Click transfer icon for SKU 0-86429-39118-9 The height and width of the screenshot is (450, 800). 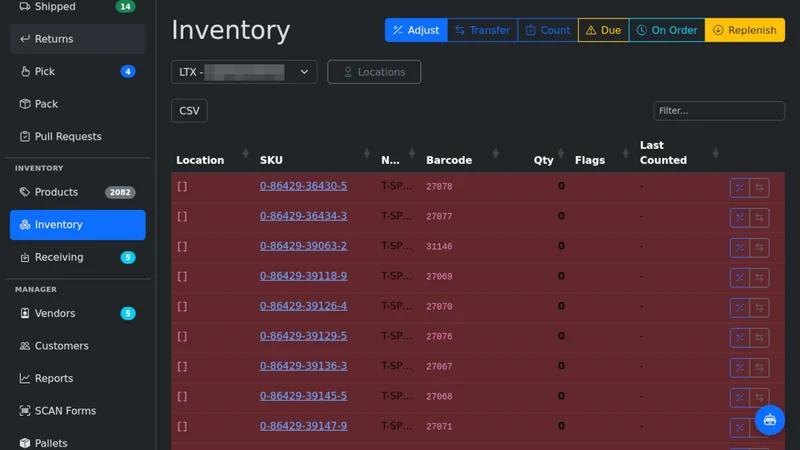pyautogui.click(x=759, y=278)
